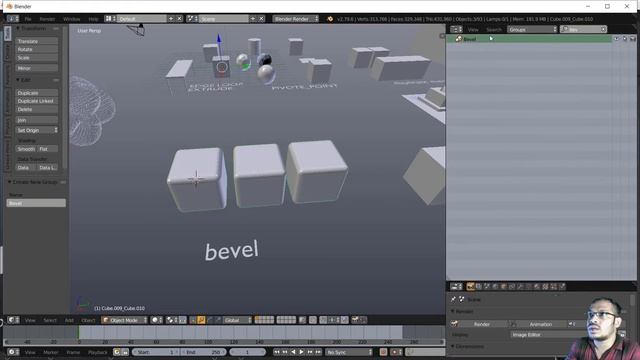Open the Global transform orientation dropdown
Viewport: 640px width, 360px height.
pos(238,320)
